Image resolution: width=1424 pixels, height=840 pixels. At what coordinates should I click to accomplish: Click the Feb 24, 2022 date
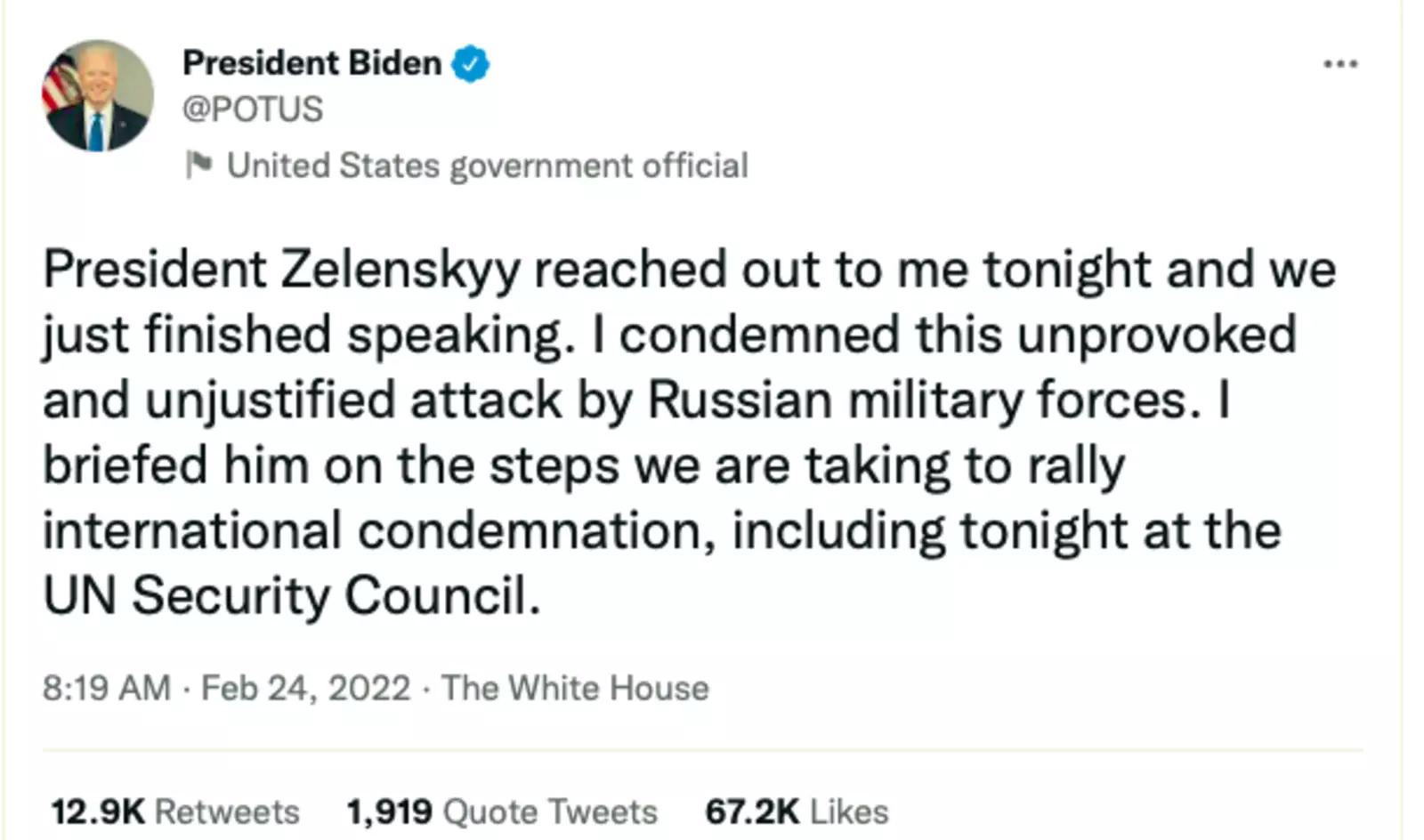tap(305, 688)
